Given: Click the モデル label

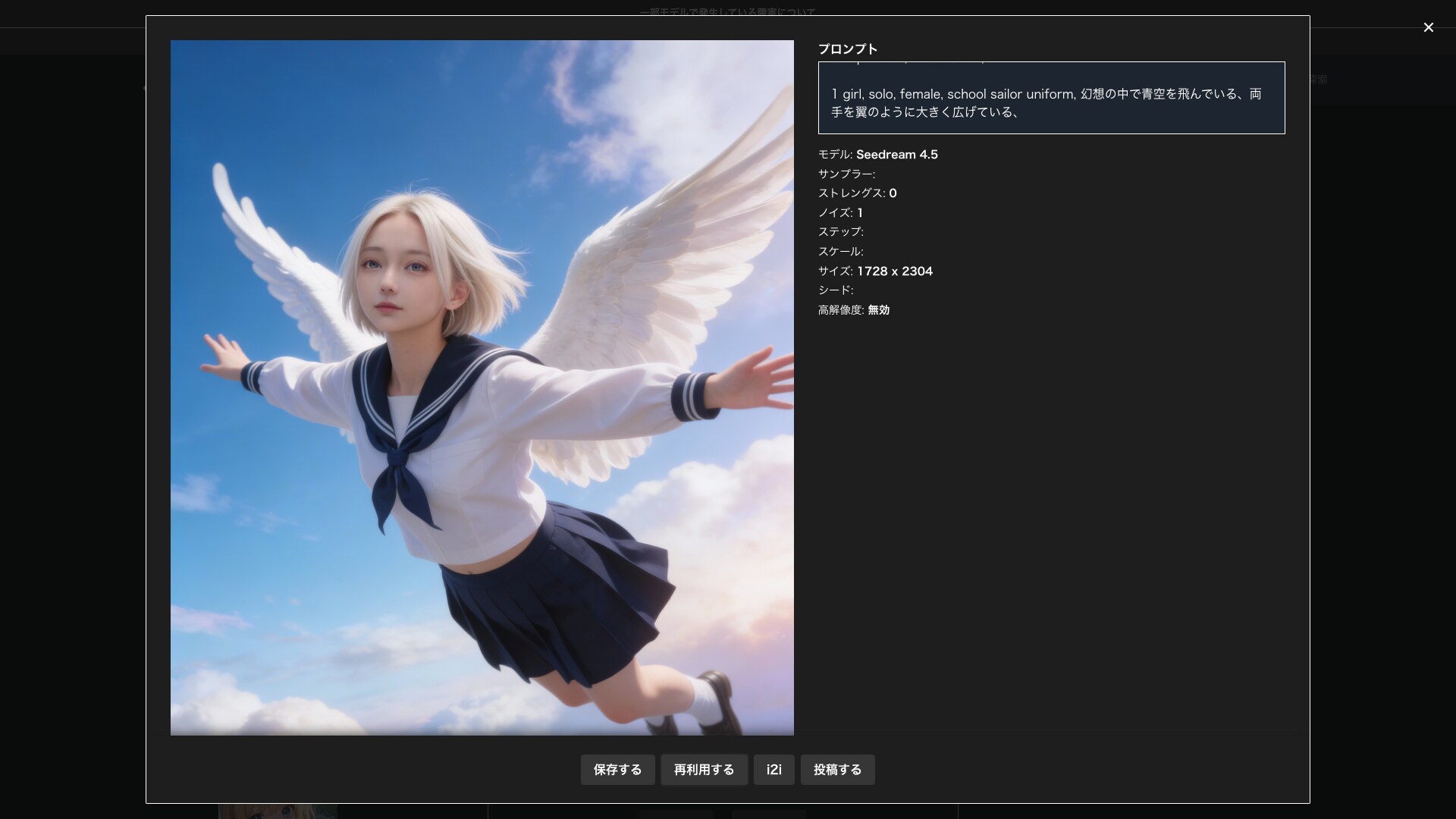Looking at the screenshot, I should 835,155.
